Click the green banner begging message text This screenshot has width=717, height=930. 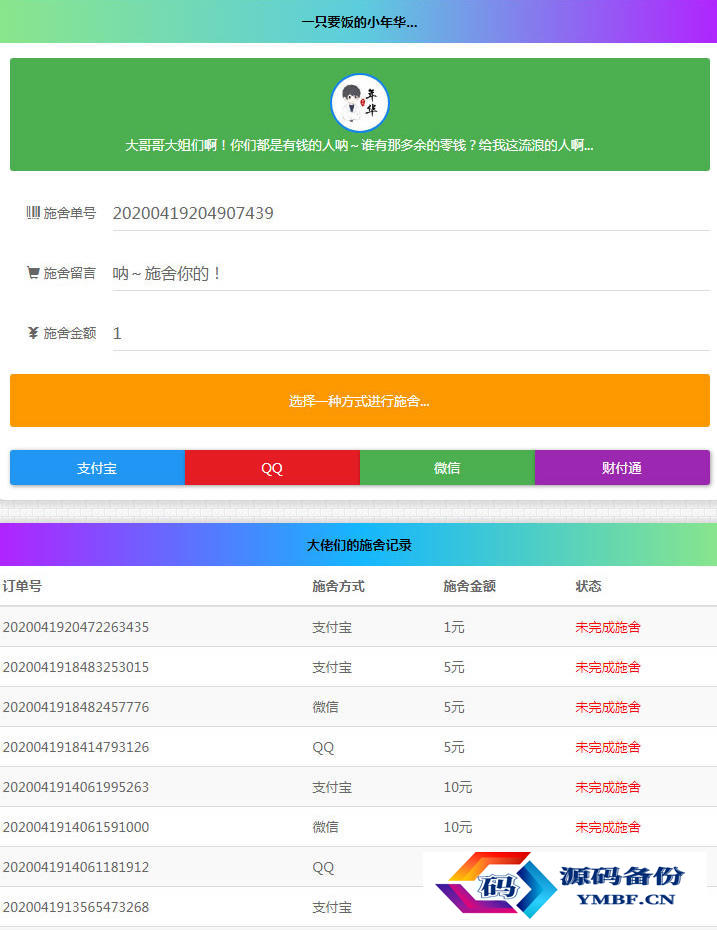click(x=359, y=145)
